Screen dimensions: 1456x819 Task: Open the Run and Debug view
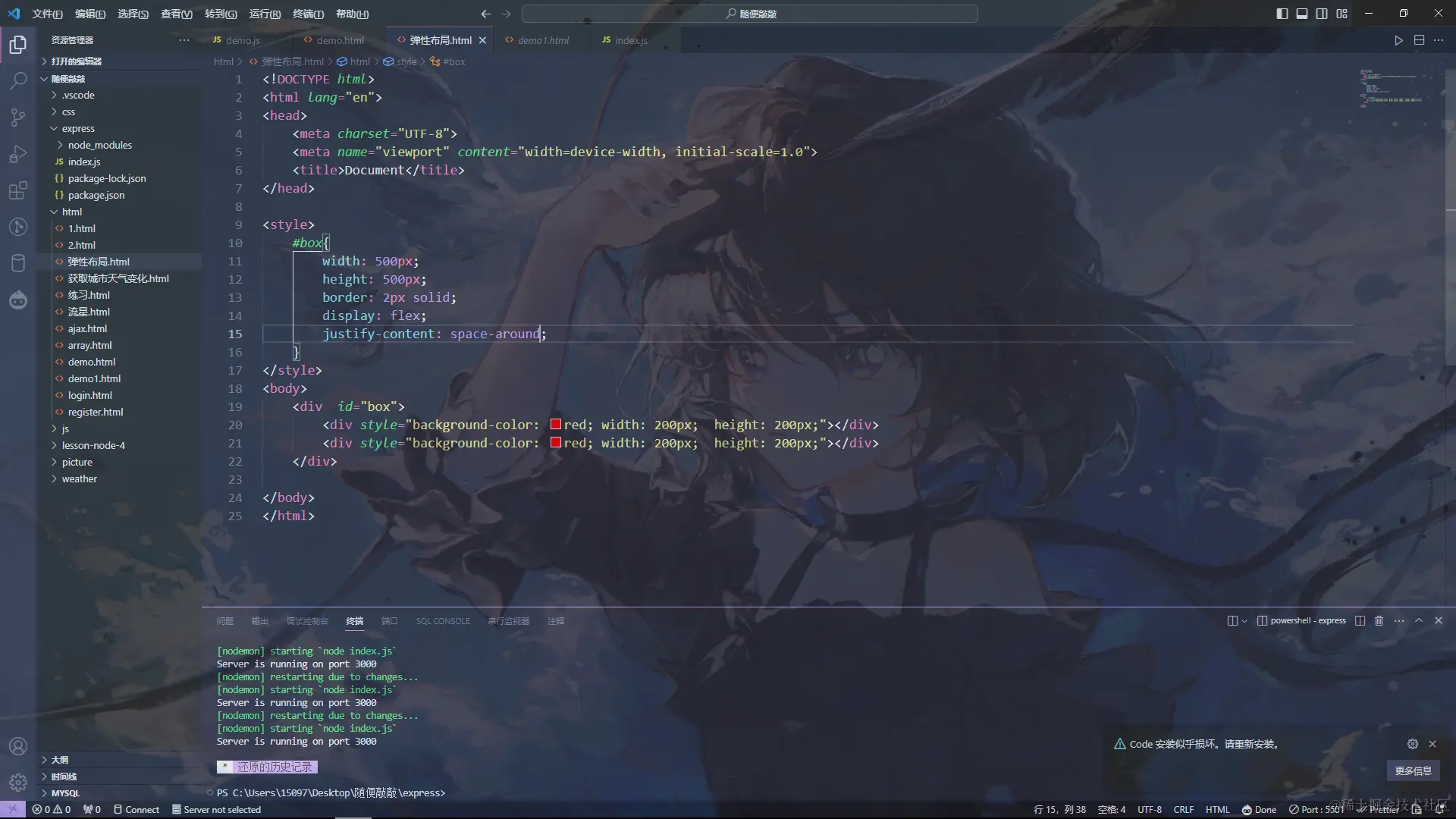pos(18,154)
